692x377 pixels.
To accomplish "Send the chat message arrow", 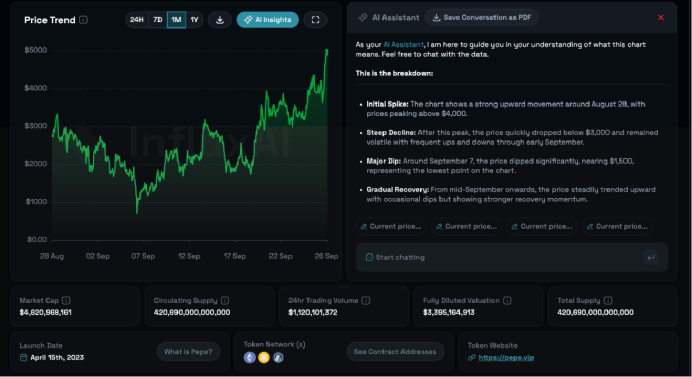I will (651, 257).
